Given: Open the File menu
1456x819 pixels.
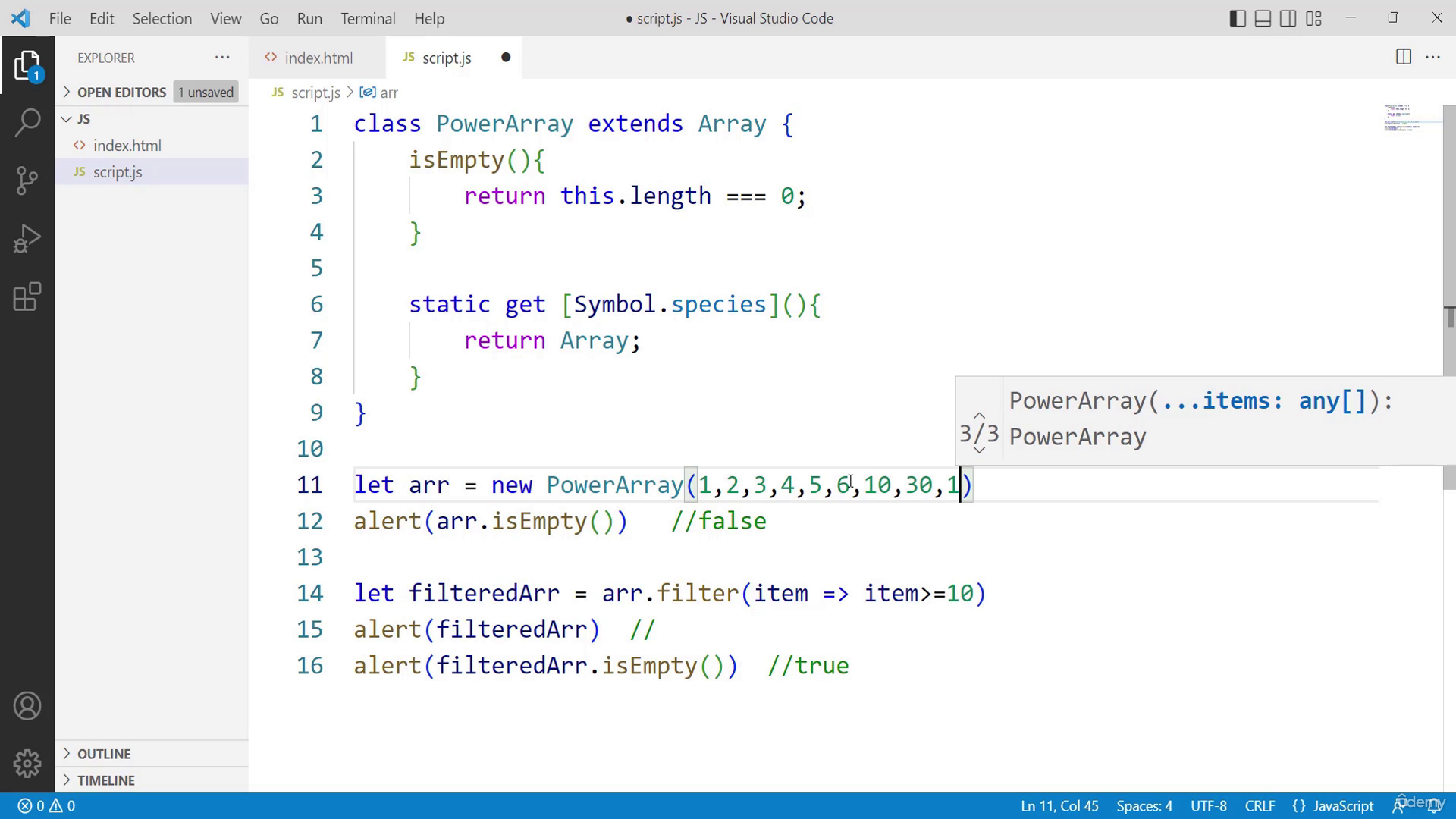Looking at the screenshot, I should (60, 19).
